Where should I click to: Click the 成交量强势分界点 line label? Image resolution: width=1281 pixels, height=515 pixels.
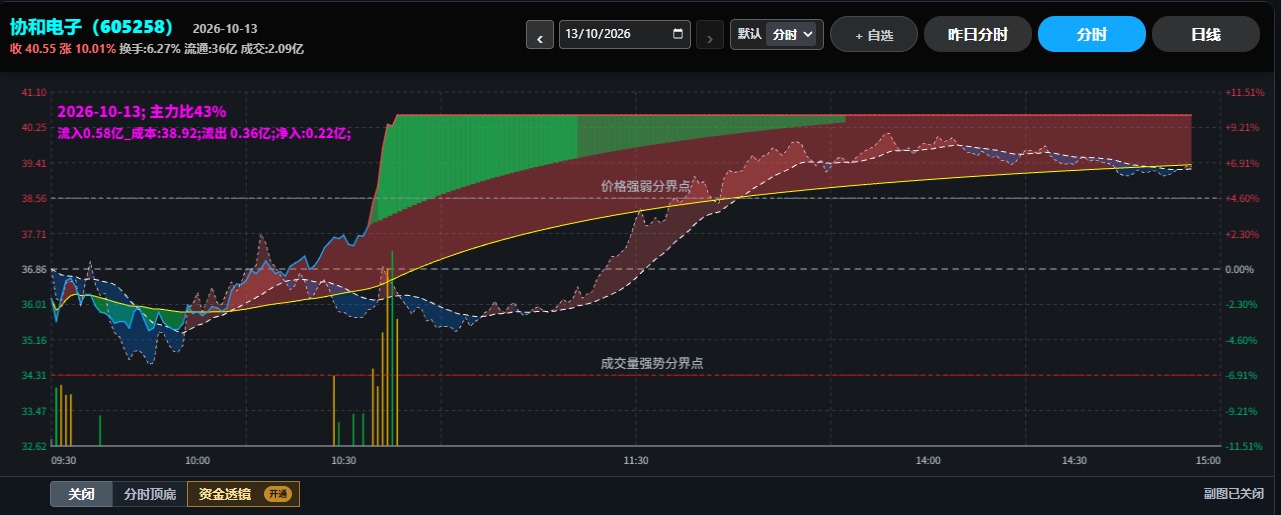pyautogui.click(x=651, y=363)
